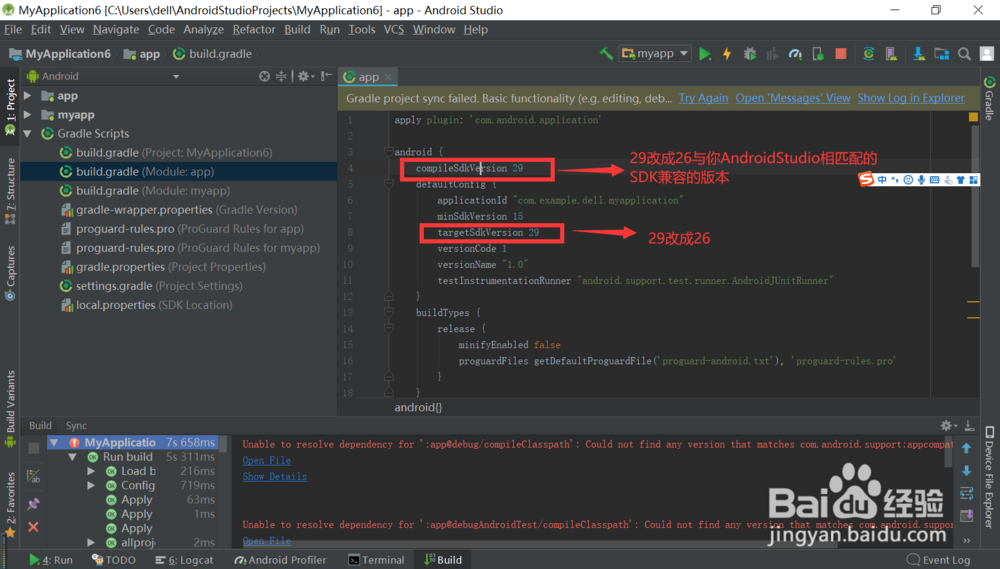This screenshot has height=569, width=1000.
Task: Click the Try Again link
Action: 703,98
